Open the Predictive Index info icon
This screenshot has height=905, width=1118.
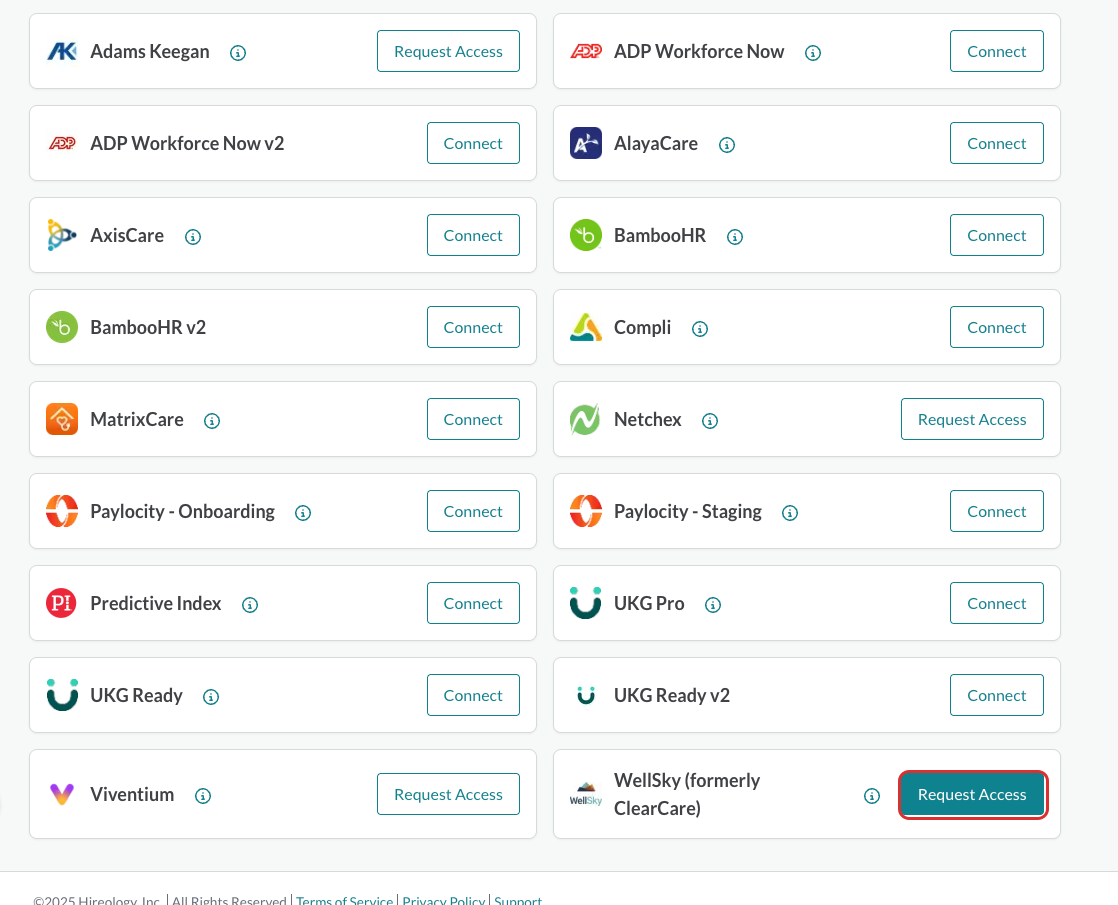tap(250, 605)
